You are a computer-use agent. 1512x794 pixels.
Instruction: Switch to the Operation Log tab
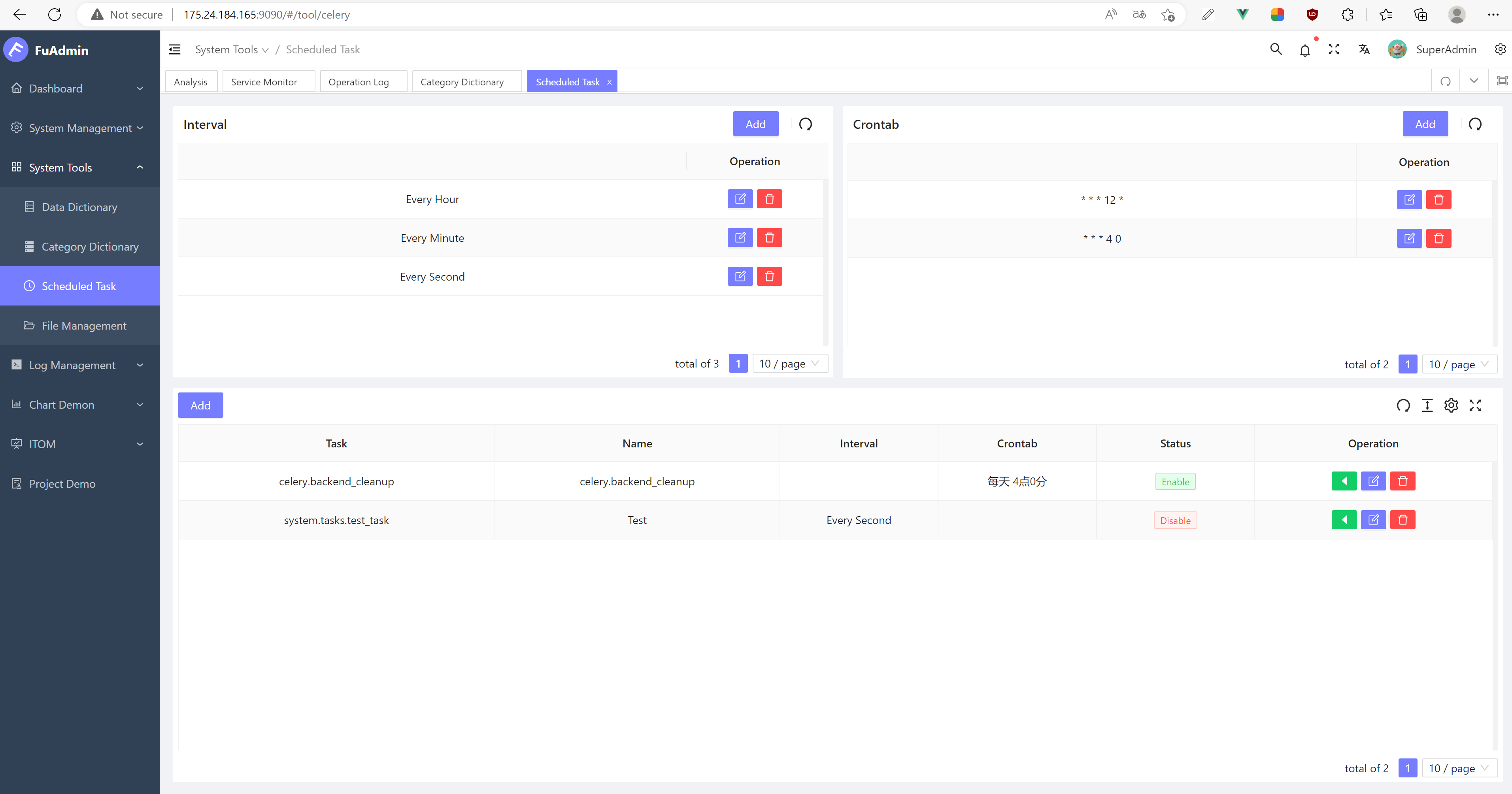coord(359,82)
